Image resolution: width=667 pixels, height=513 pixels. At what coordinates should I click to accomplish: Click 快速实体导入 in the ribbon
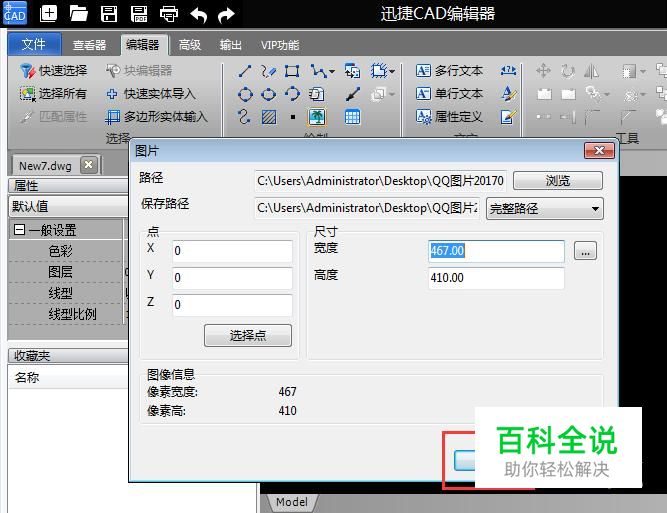151,94
